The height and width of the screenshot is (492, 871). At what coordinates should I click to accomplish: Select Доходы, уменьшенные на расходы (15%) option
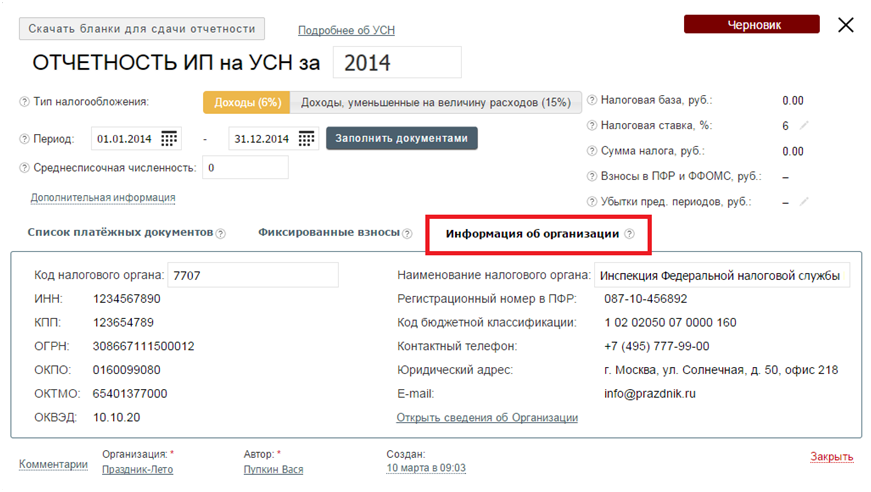(435, 102)
